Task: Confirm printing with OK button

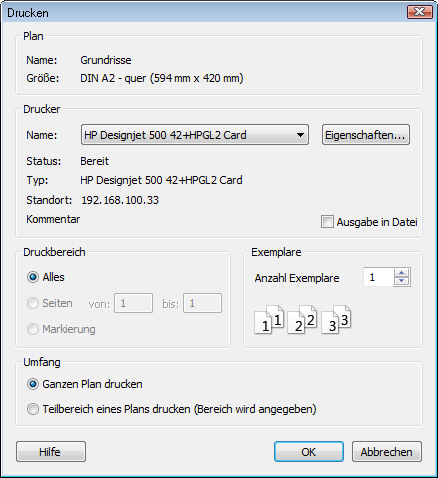Action: point(309,452)
